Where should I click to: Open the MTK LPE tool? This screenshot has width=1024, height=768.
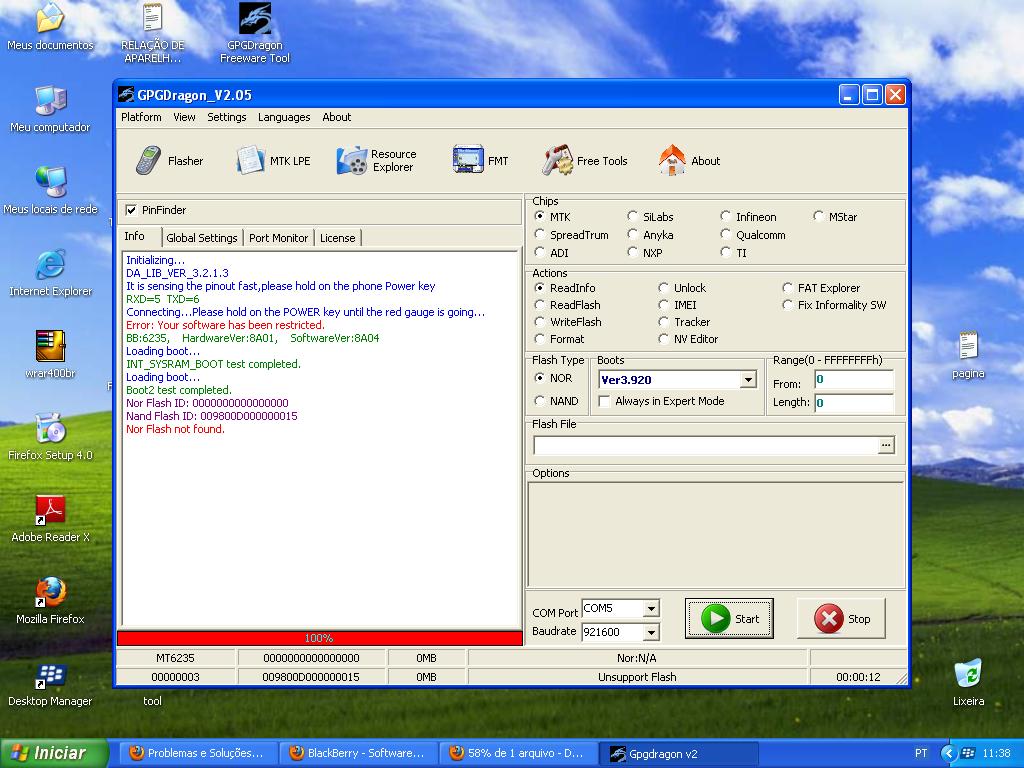coord(273,161)
